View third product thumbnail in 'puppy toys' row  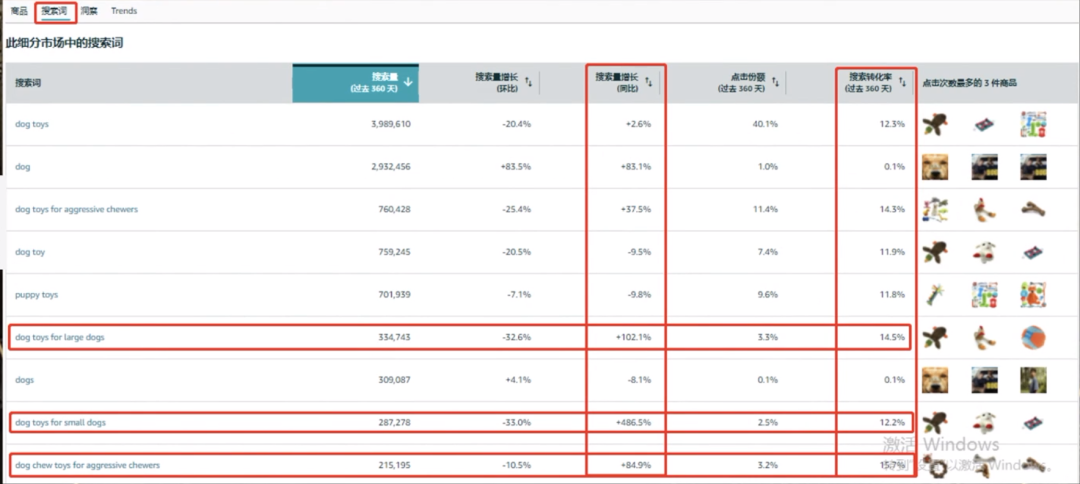1034,295
